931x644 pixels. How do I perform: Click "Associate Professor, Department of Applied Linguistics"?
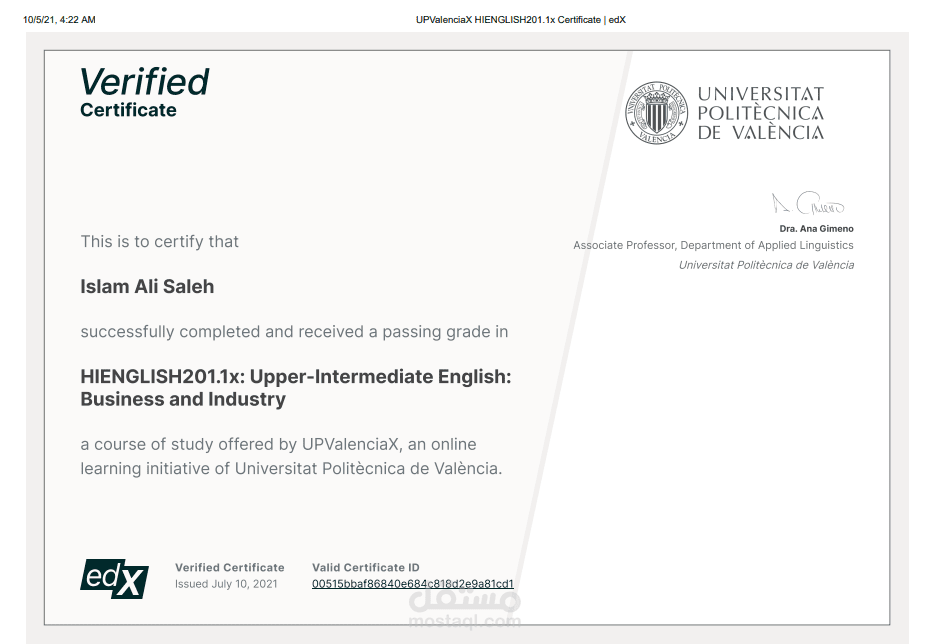(713, 245)
